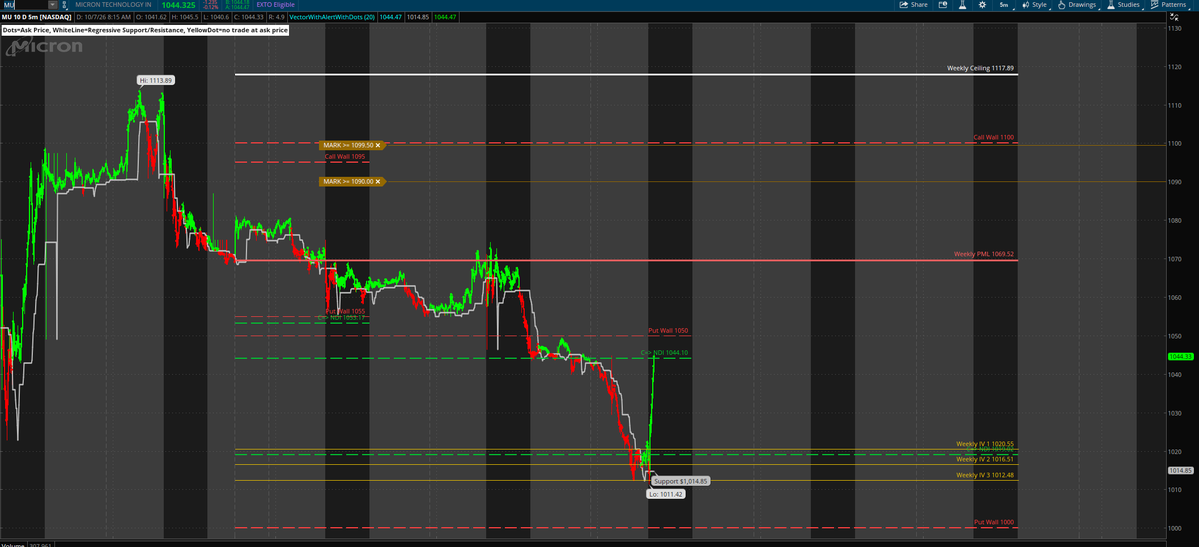1199x547 pixels.
Task: Click the C: 1044.33 close value
Action: [x=249, y=17]
